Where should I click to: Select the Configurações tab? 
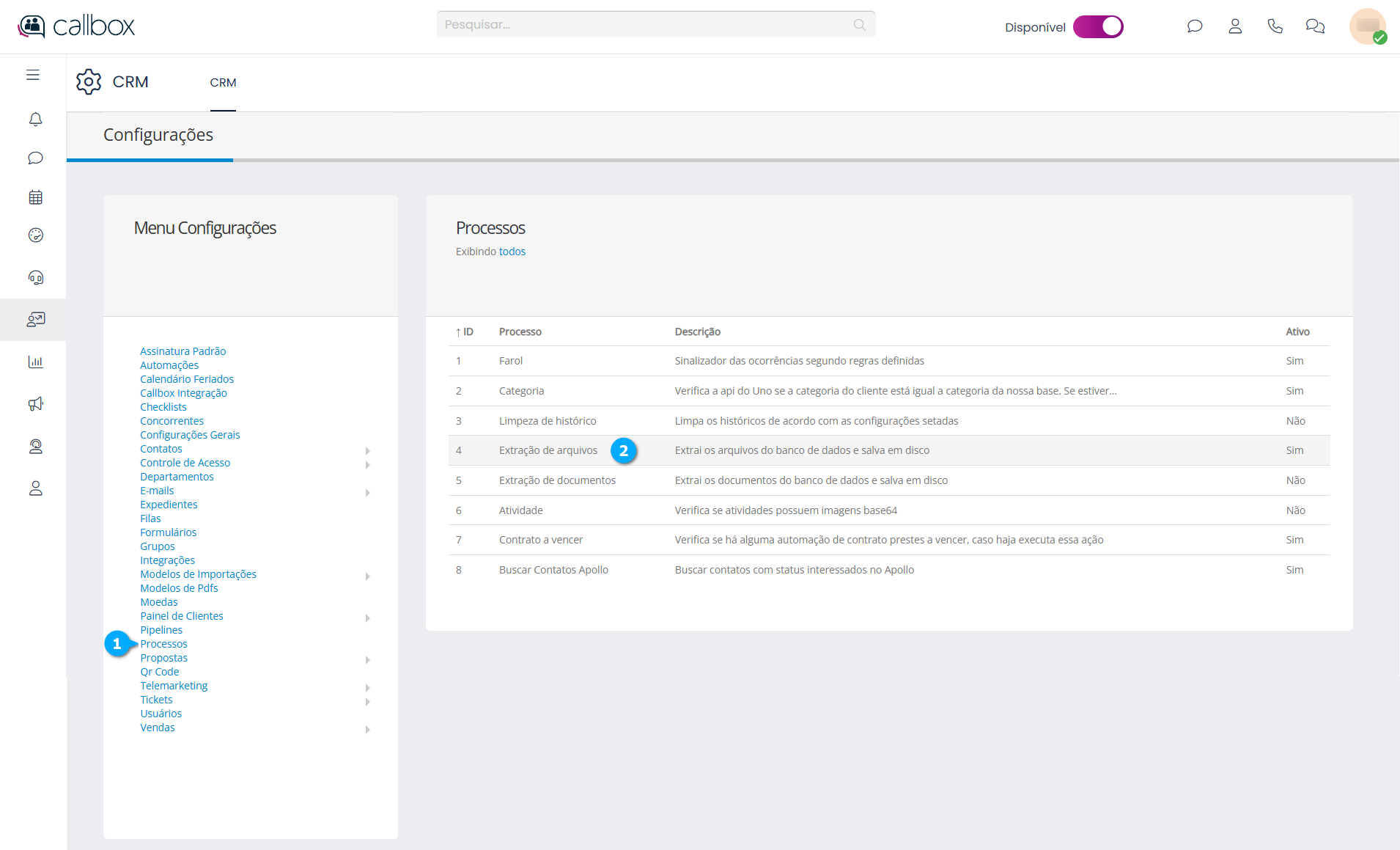pos(158,135)
